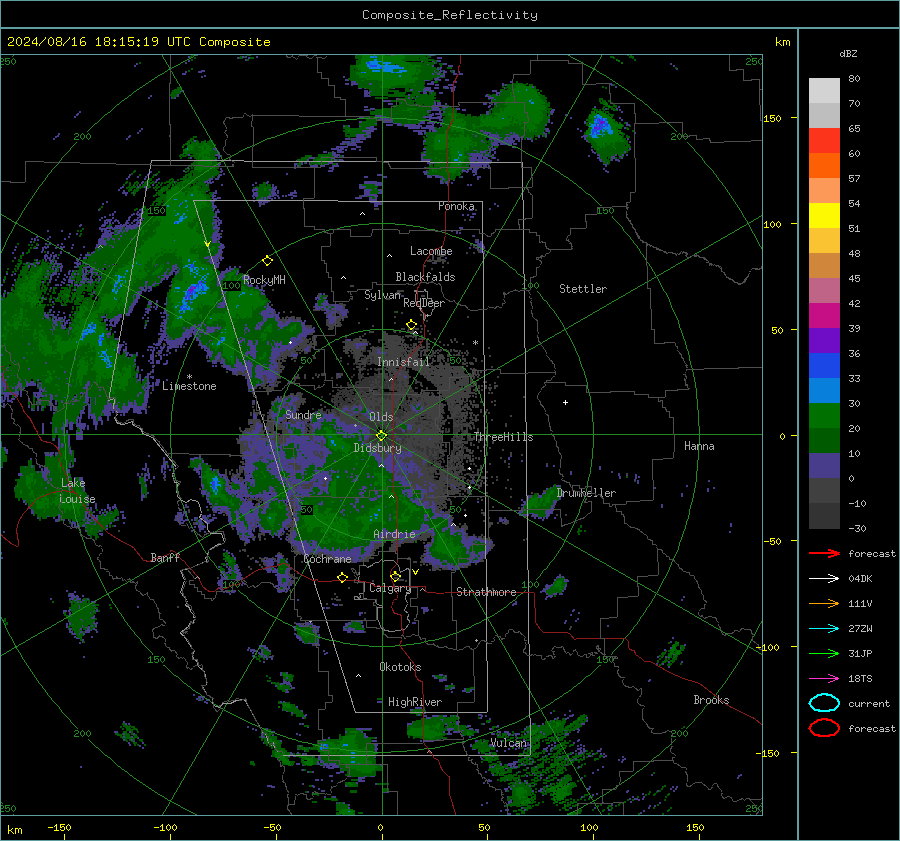Viewport: 900px width, 841px height.
Task: Click the Airdrie label
Action: 394,534
